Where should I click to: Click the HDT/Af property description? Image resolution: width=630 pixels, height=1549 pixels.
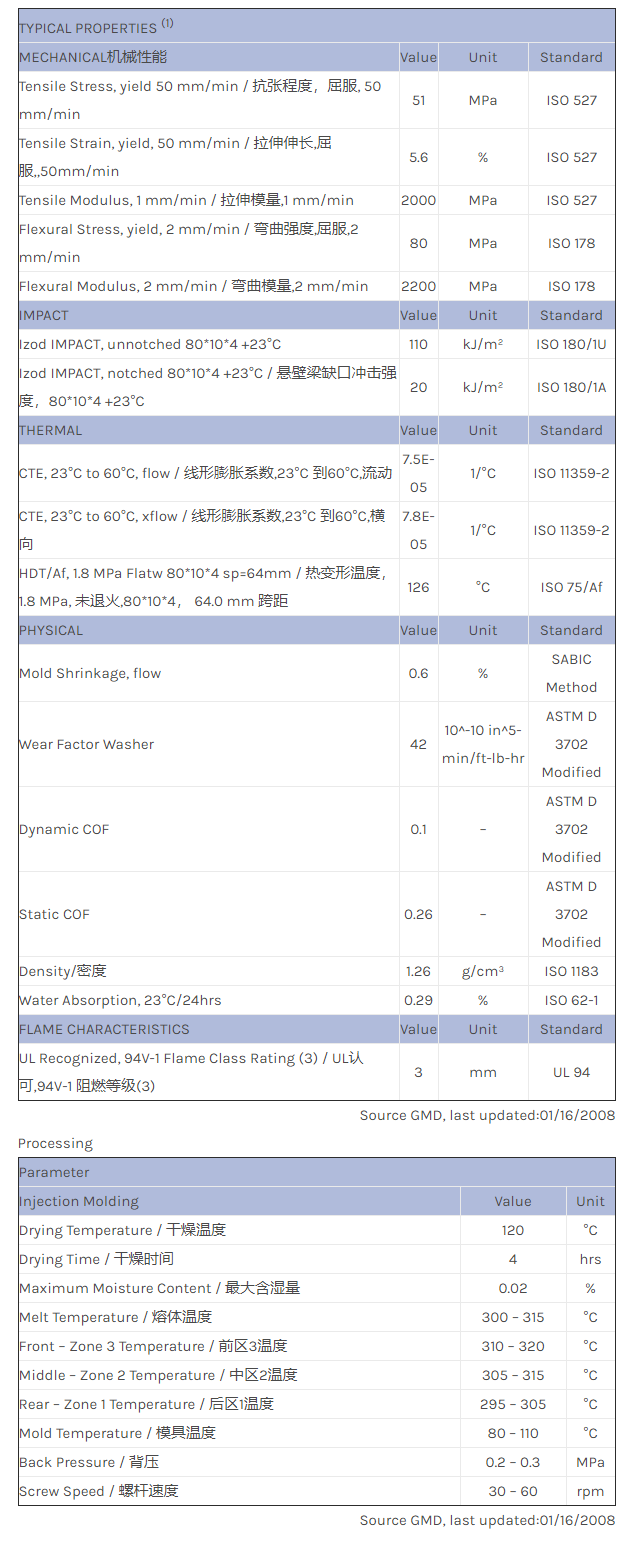202,587
